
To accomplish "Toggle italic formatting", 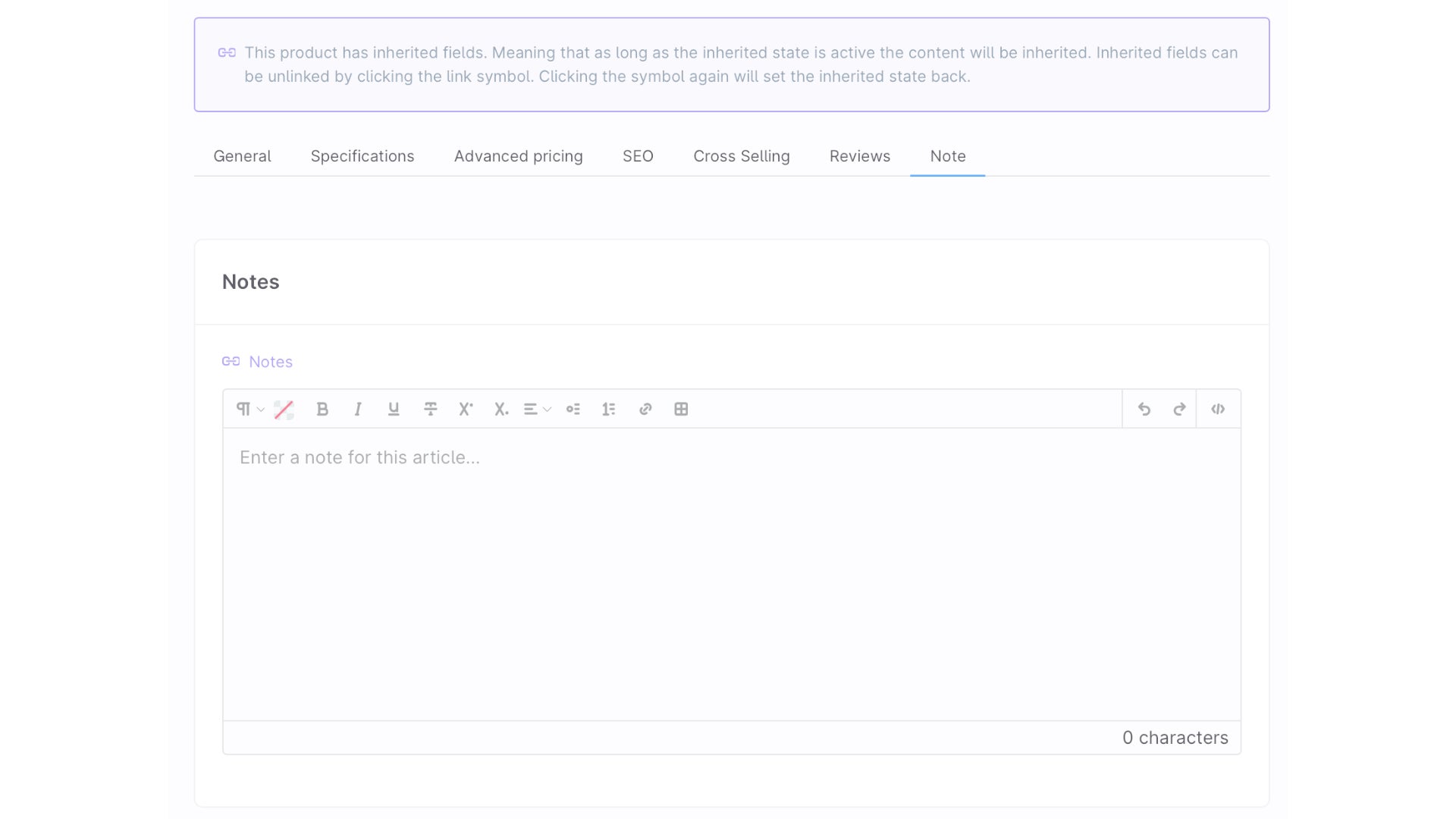I will point(358,409).
